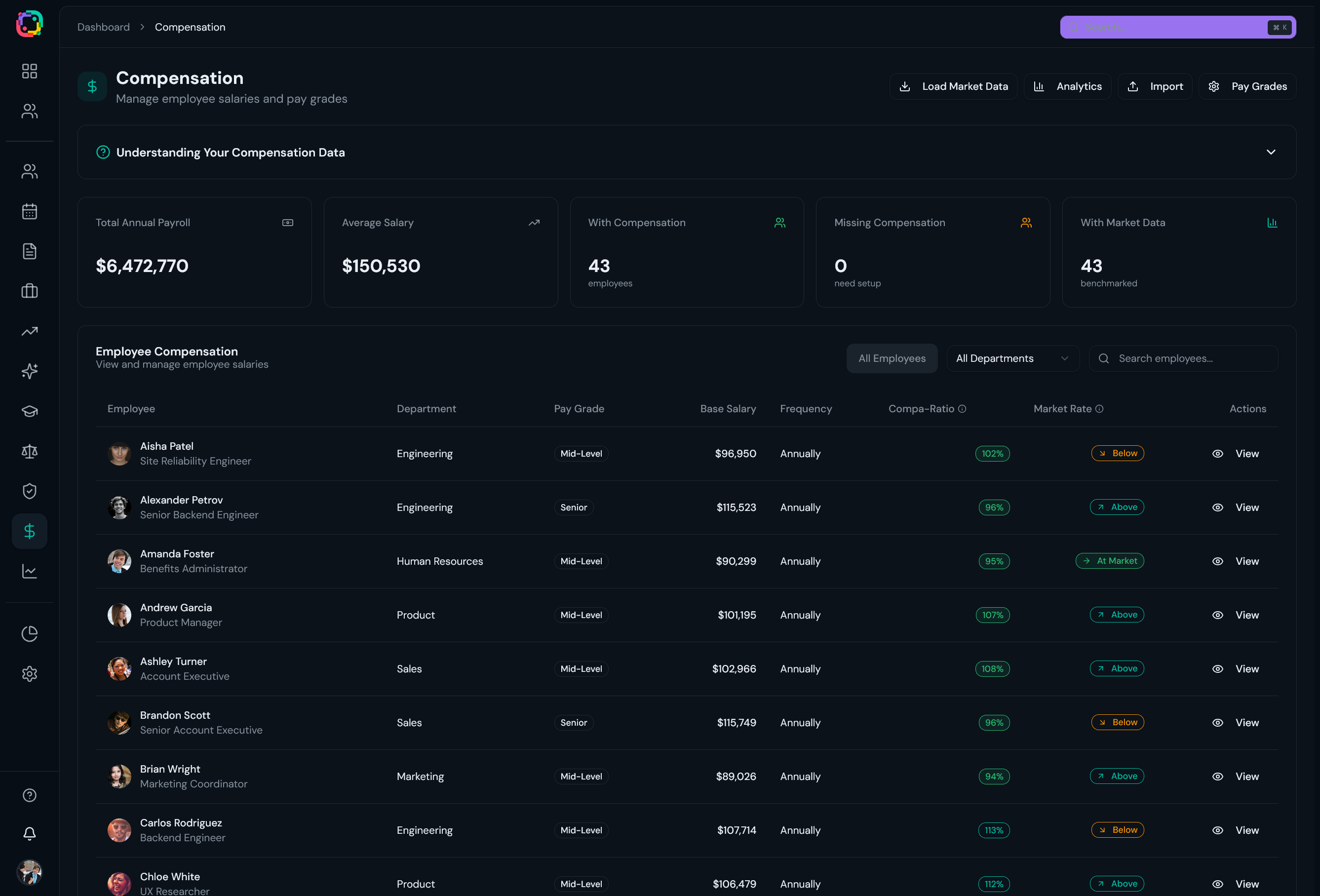The width and height of the screenshot is (1320, 896).
Task: Click the eye icon for Aisha Patel
Action: 1217,453
